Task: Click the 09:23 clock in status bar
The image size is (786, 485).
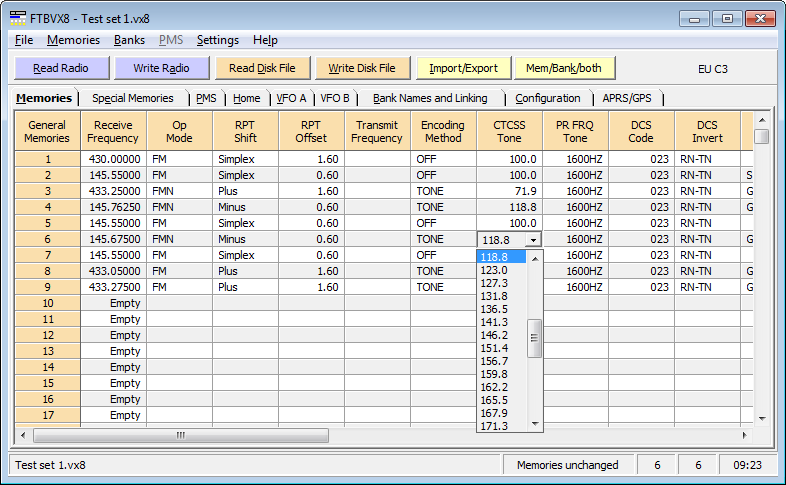Action: coord(747,465)
